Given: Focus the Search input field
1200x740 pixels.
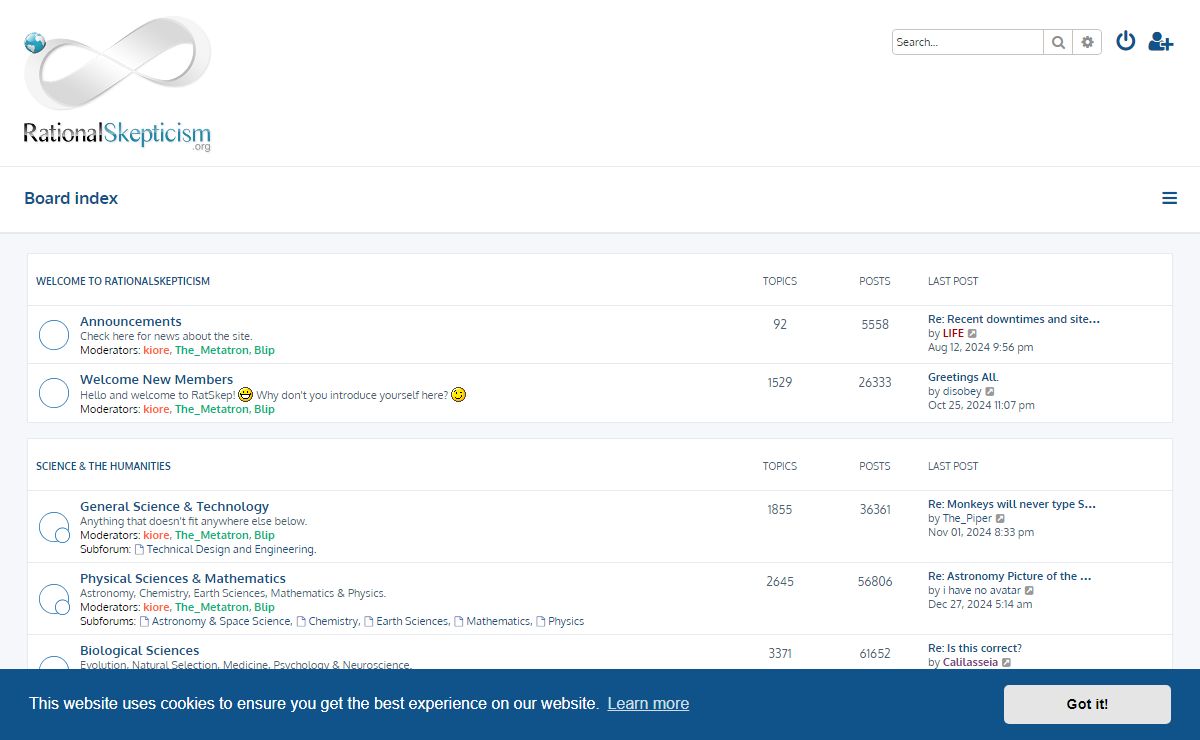Looking at the screenshot, I should click(968, 42).
